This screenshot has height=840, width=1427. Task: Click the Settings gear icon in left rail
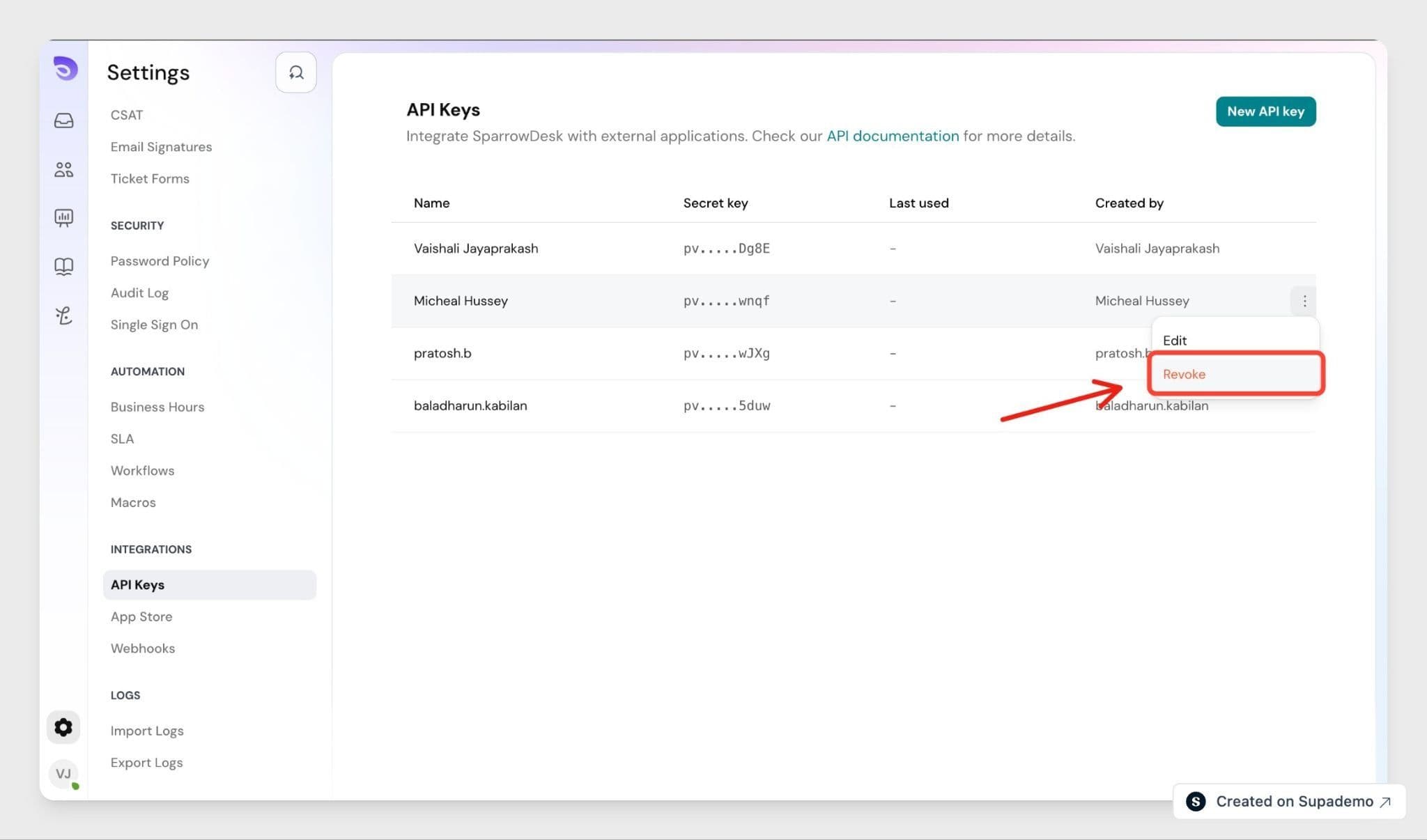coord(63,727)
